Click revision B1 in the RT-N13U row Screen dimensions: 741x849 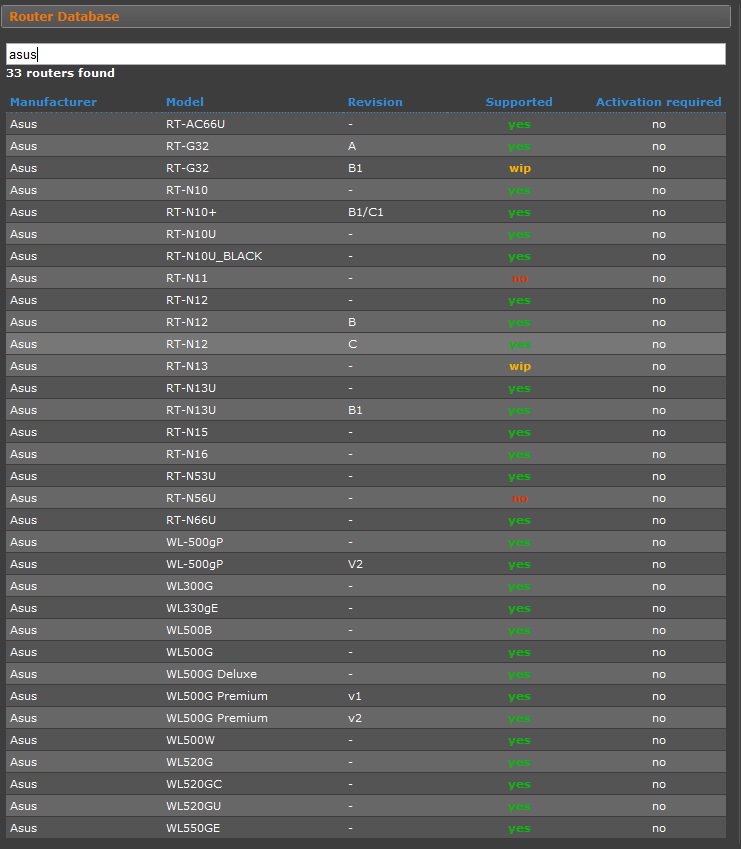[355, 410]
